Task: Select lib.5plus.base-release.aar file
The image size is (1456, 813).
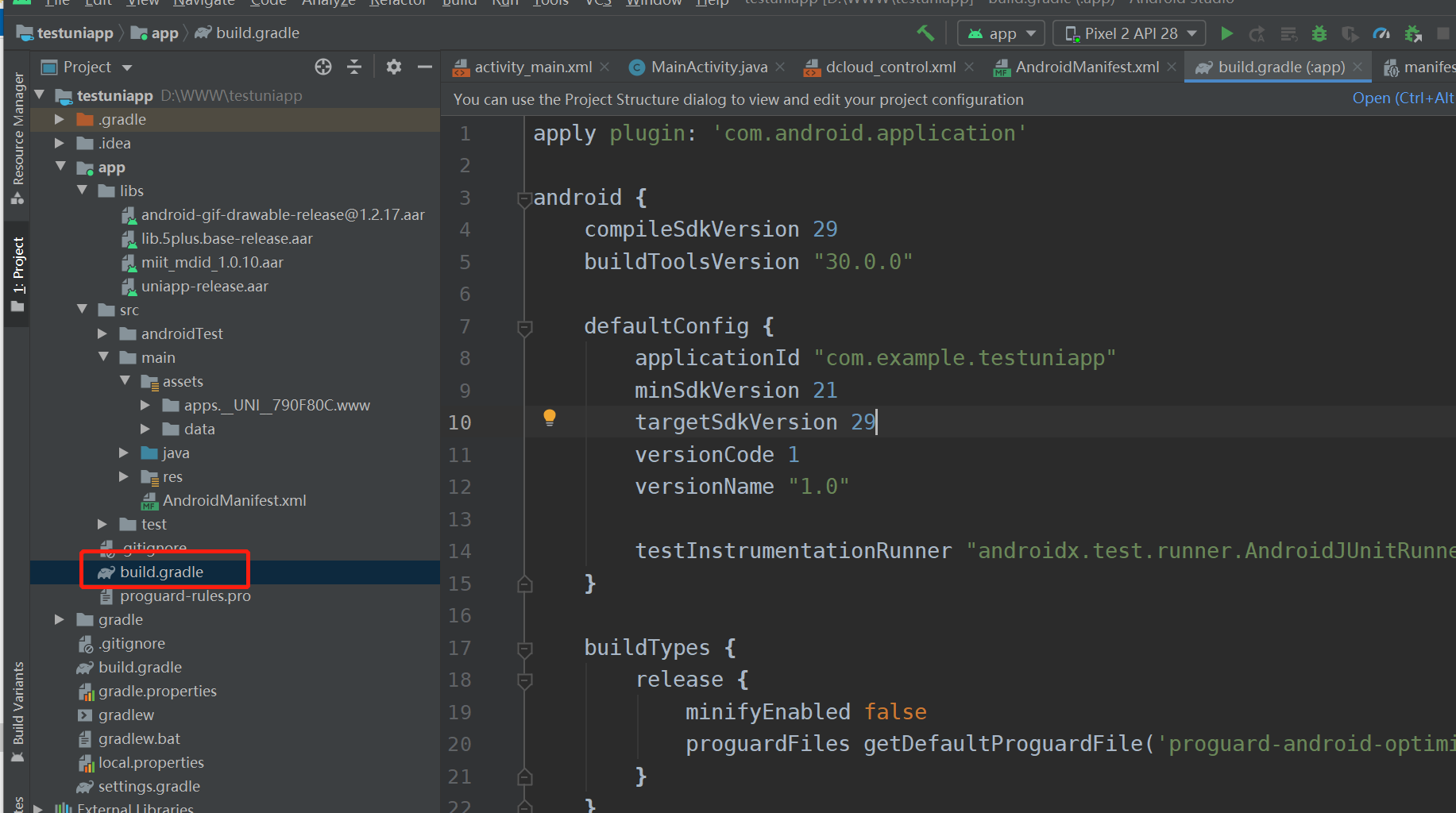Action: click(x=226, y=238)
